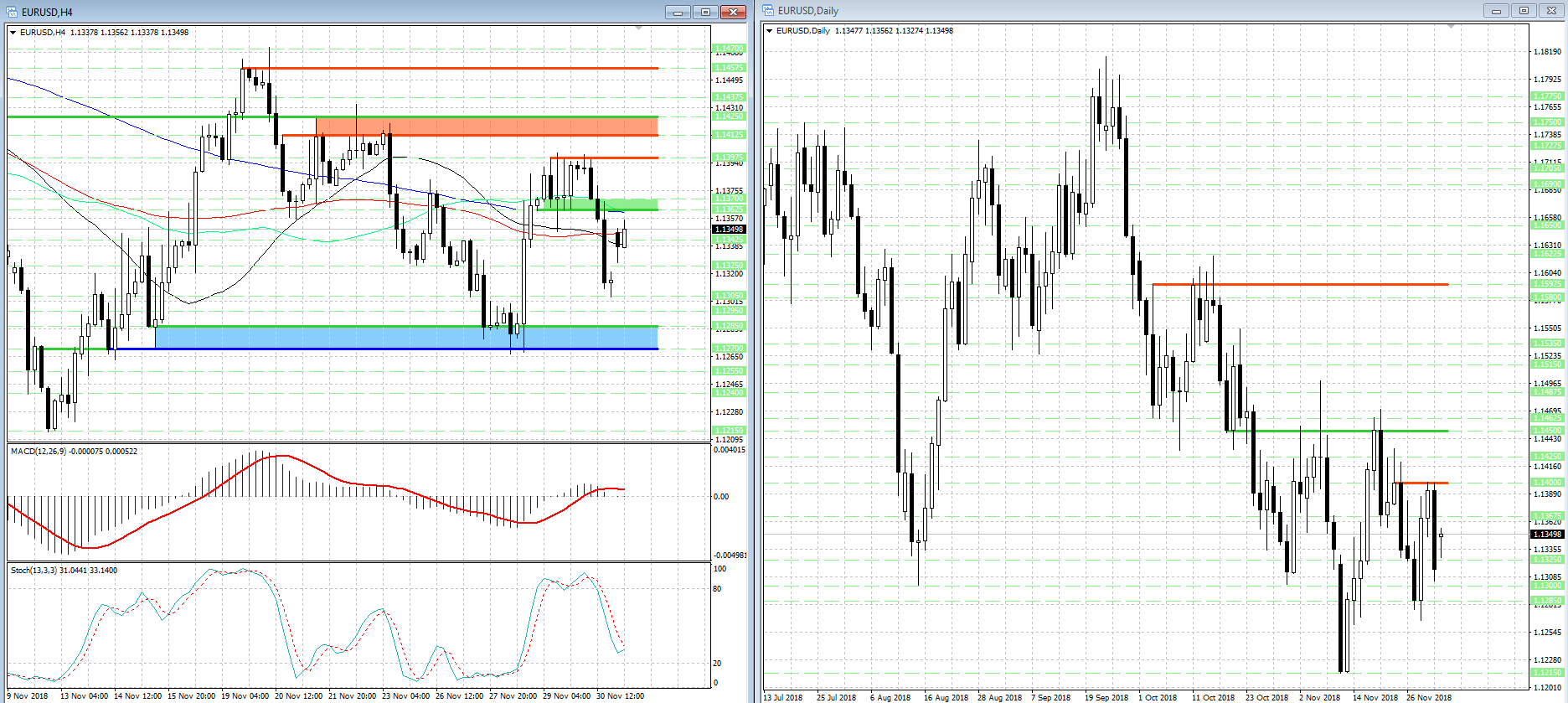Image resolution: width=1568 pixels, height=703 pixels.
Task: Select the chart shift marker in H4 chart
Action: coord(639,28)
